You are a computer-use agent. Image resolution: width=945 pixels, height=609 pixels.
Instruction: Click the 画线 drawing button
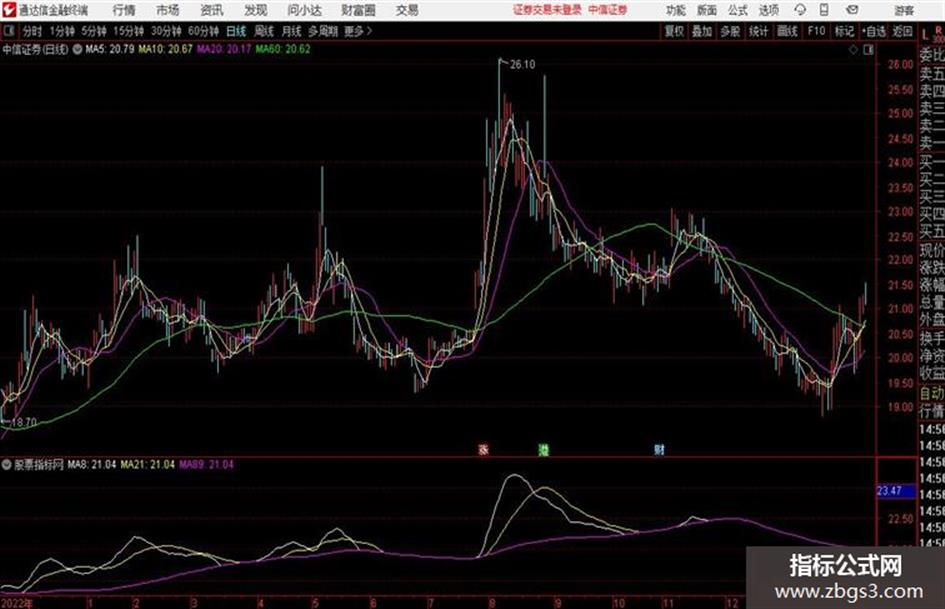click(787, 31)
